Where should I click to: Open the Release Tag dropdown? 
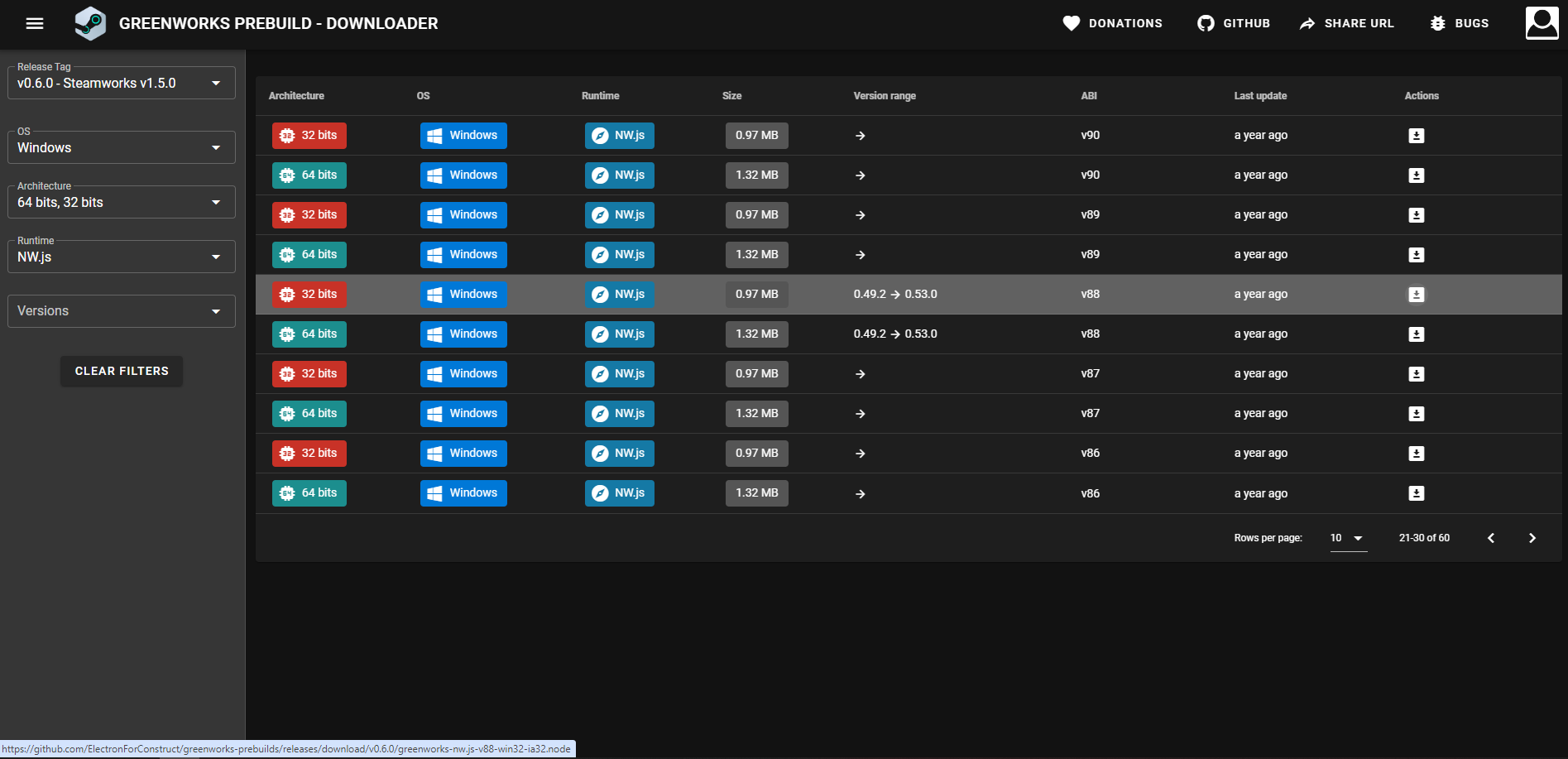122,83
